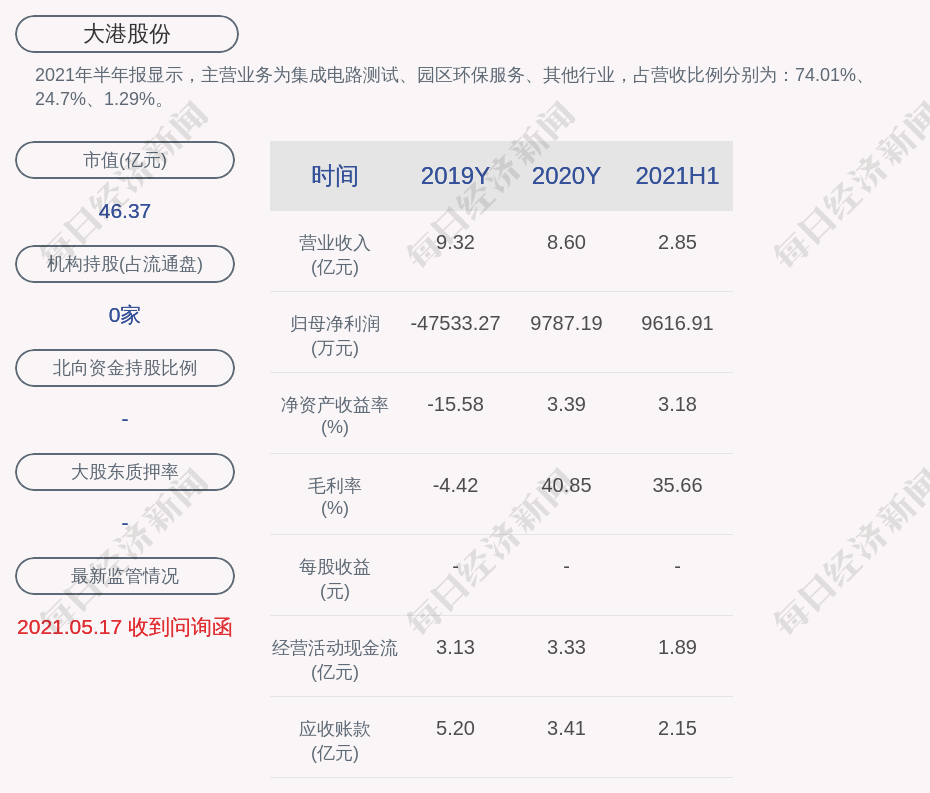Viewport: 930px width, 793px height.
Task: Select the 北向资金持股比例 label pill
Action: tap(125, 368)
